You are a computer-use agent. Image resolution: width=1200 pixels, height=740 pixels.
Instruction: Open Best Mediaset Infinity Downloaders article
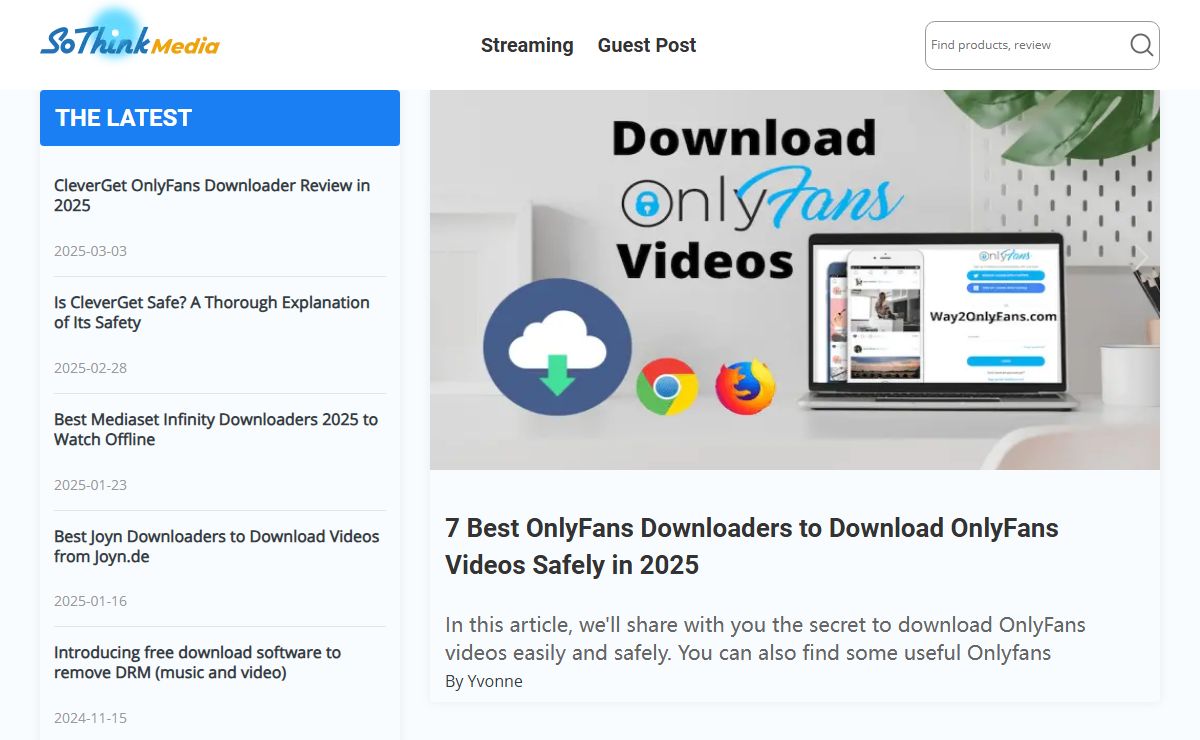pos(216,429)
